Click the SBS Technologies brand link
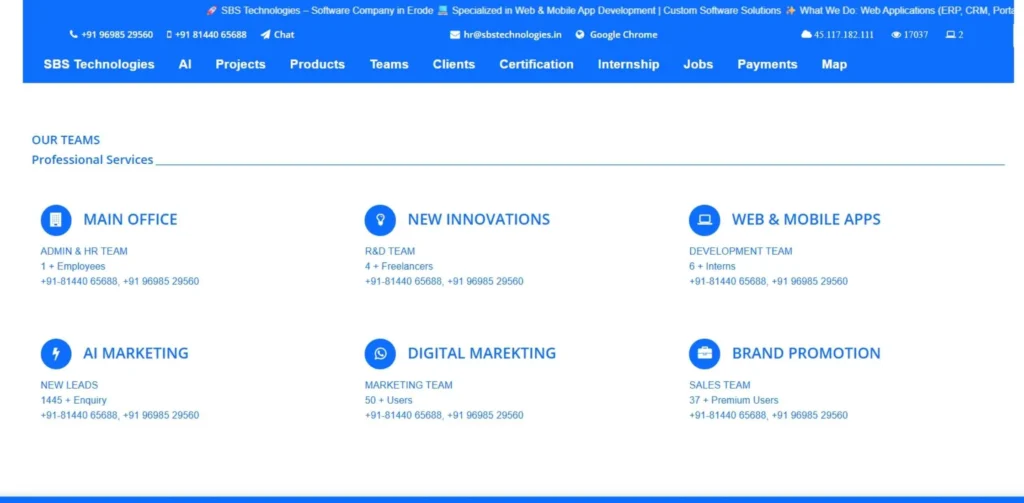1024x503 pixels. tap(99, 64)
